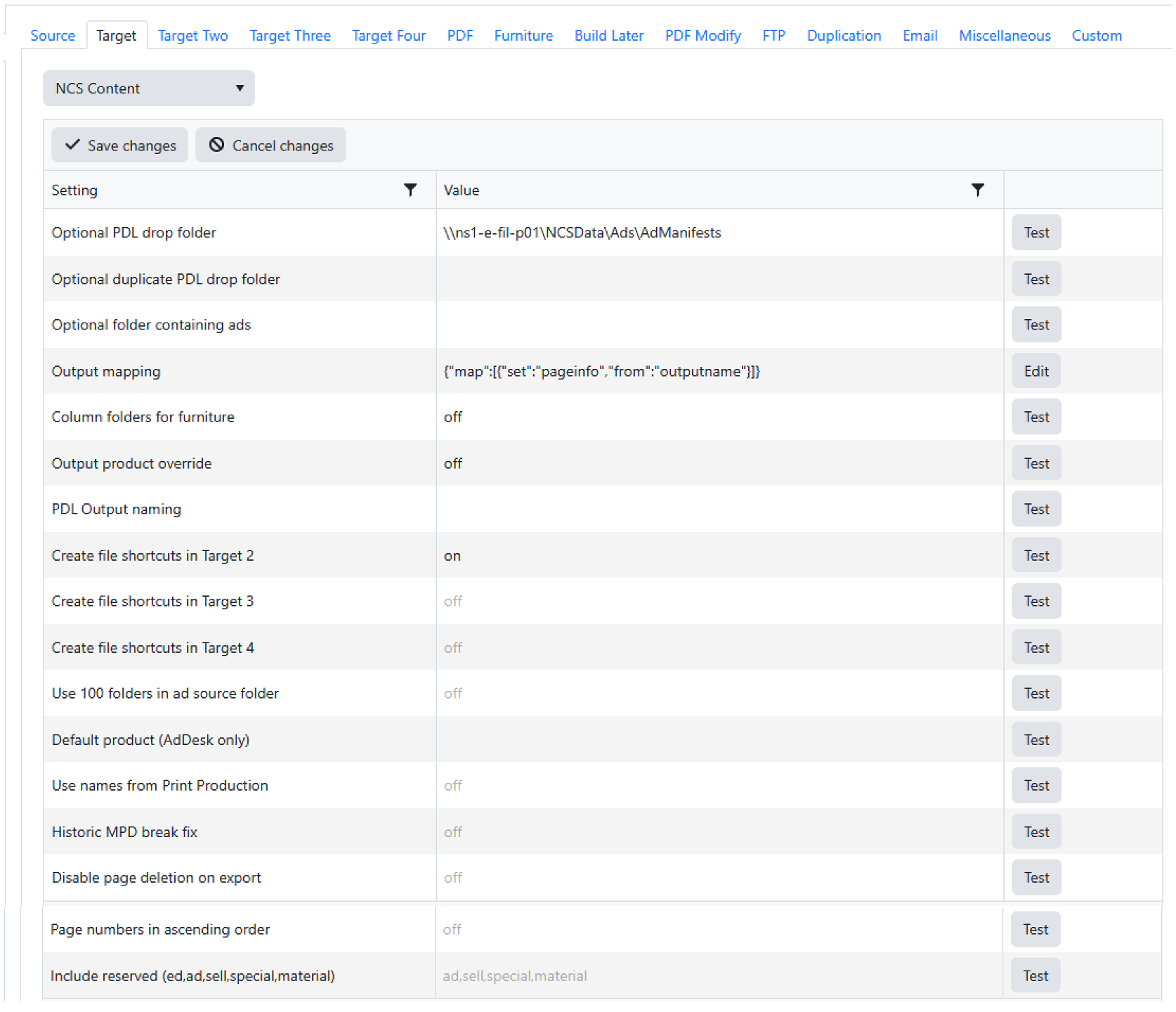
Task: Switch to the Target Two tab
Action: [x=193, y=36]
